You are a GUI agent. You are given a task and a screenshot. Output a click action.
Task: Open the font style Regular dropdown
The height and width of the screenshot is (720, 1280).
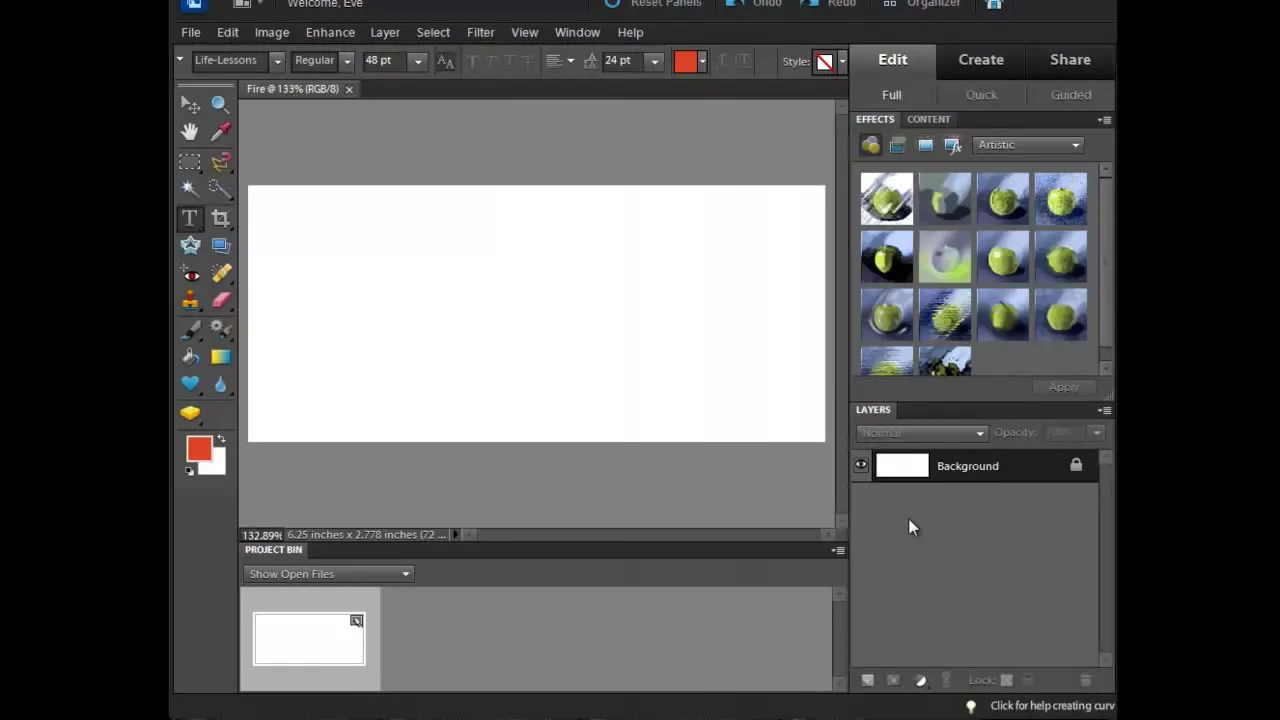click(x=347, y=61)
